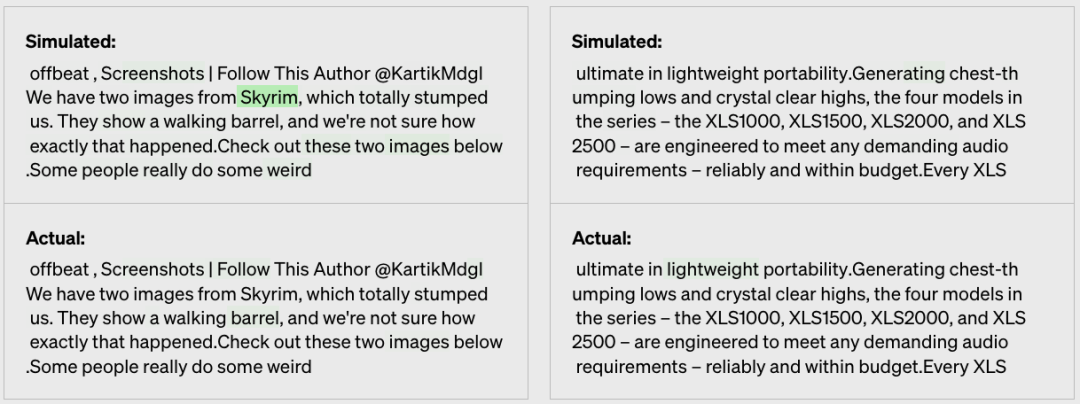Click the word "Skyrim" in the left Actual text
1080x404 pixels.
point(268,294)
